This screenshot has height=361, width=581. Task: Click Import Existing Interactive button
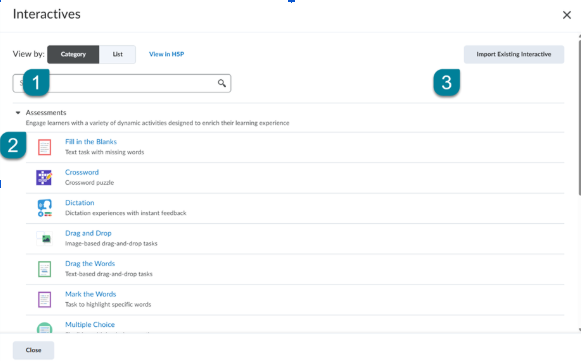point(514,54)
